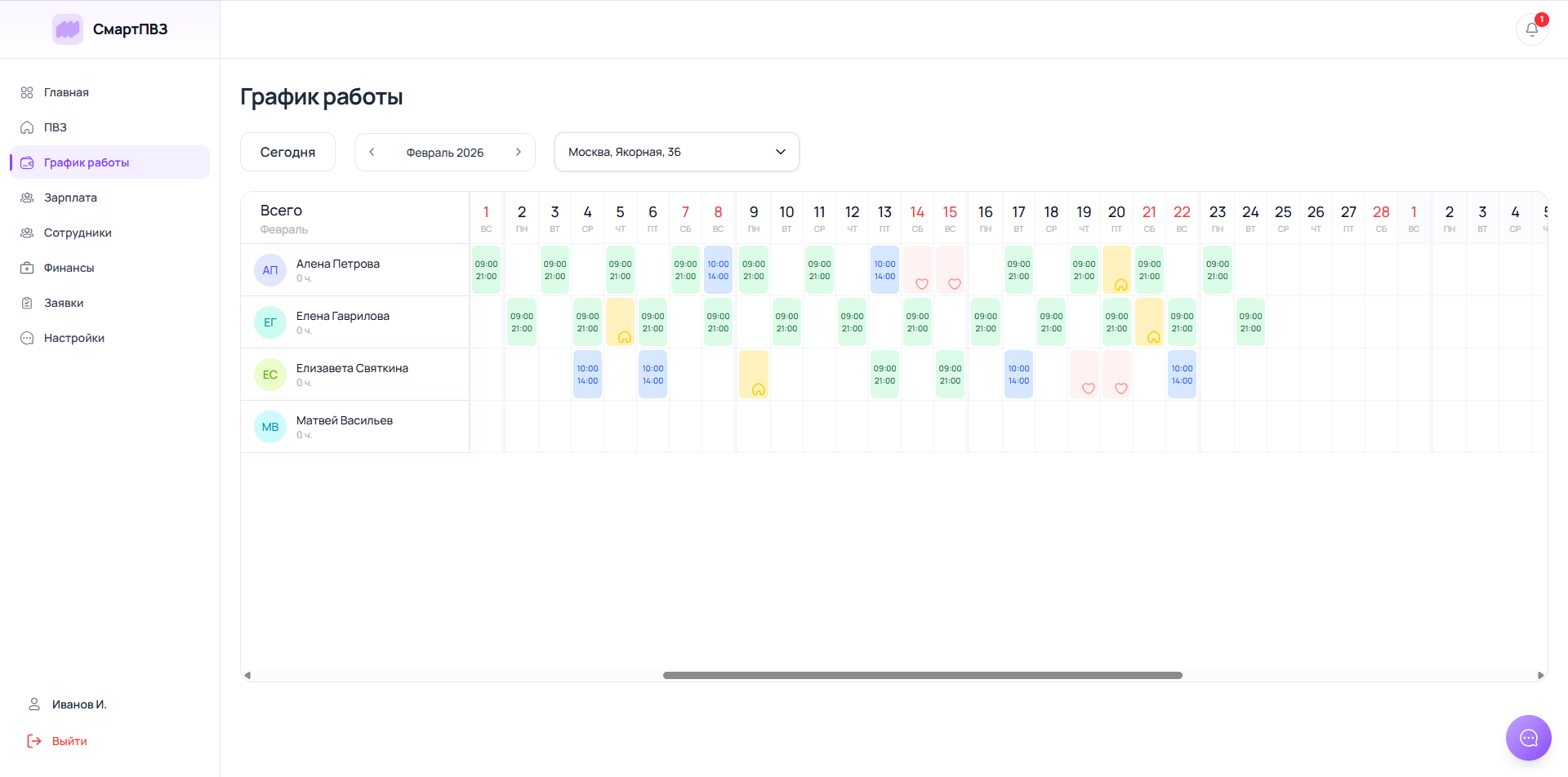
Task: Click Елизавета Святкина's ЕС avatar
Action: tap(270, 375)
